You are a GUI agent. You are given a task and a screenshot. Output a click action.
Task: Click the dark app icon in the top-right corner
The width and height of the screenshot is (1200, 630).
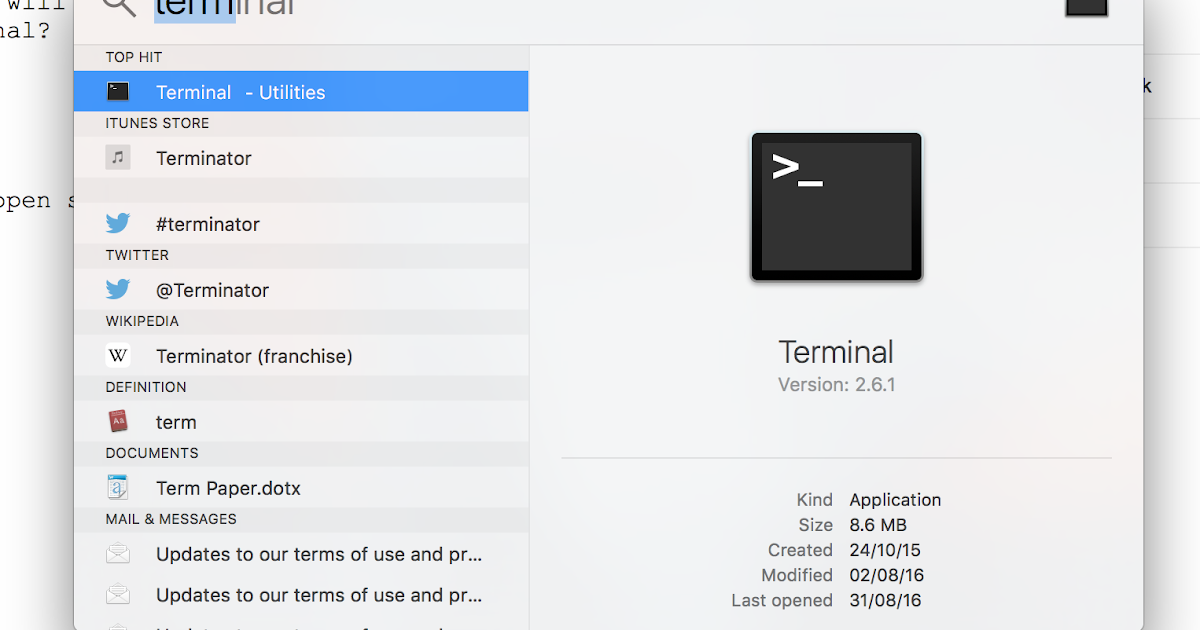coord(1086,7)
